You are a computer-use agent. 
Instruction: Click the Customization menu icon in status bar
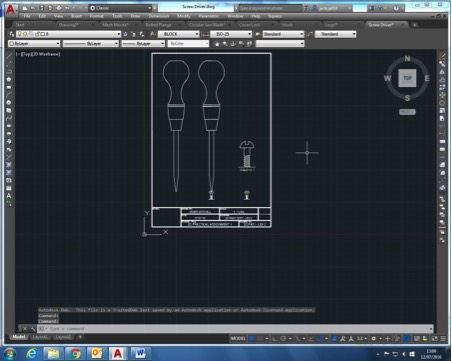[x=443, y=339]
